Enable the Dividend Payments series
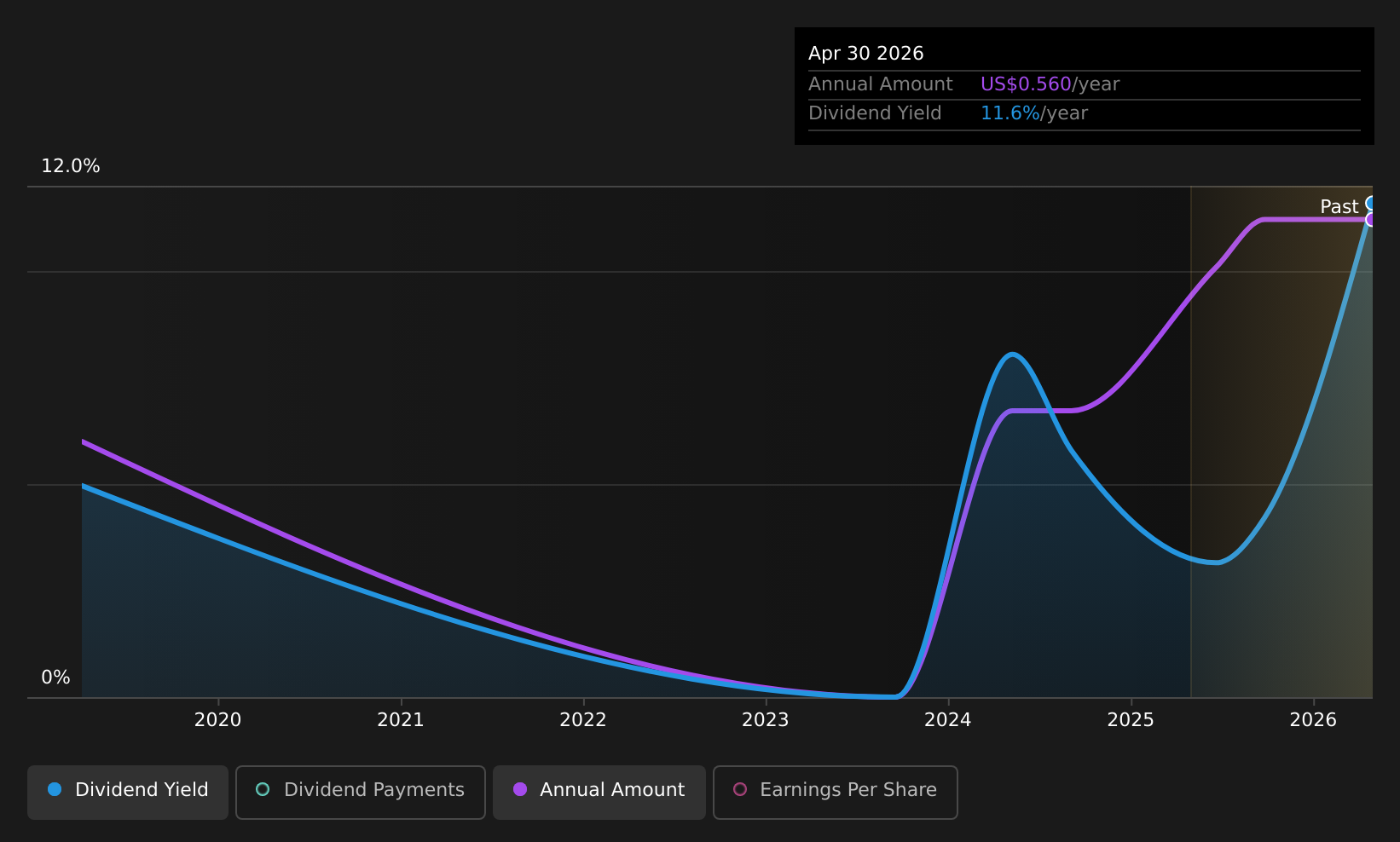 click(x=361, y=792)
